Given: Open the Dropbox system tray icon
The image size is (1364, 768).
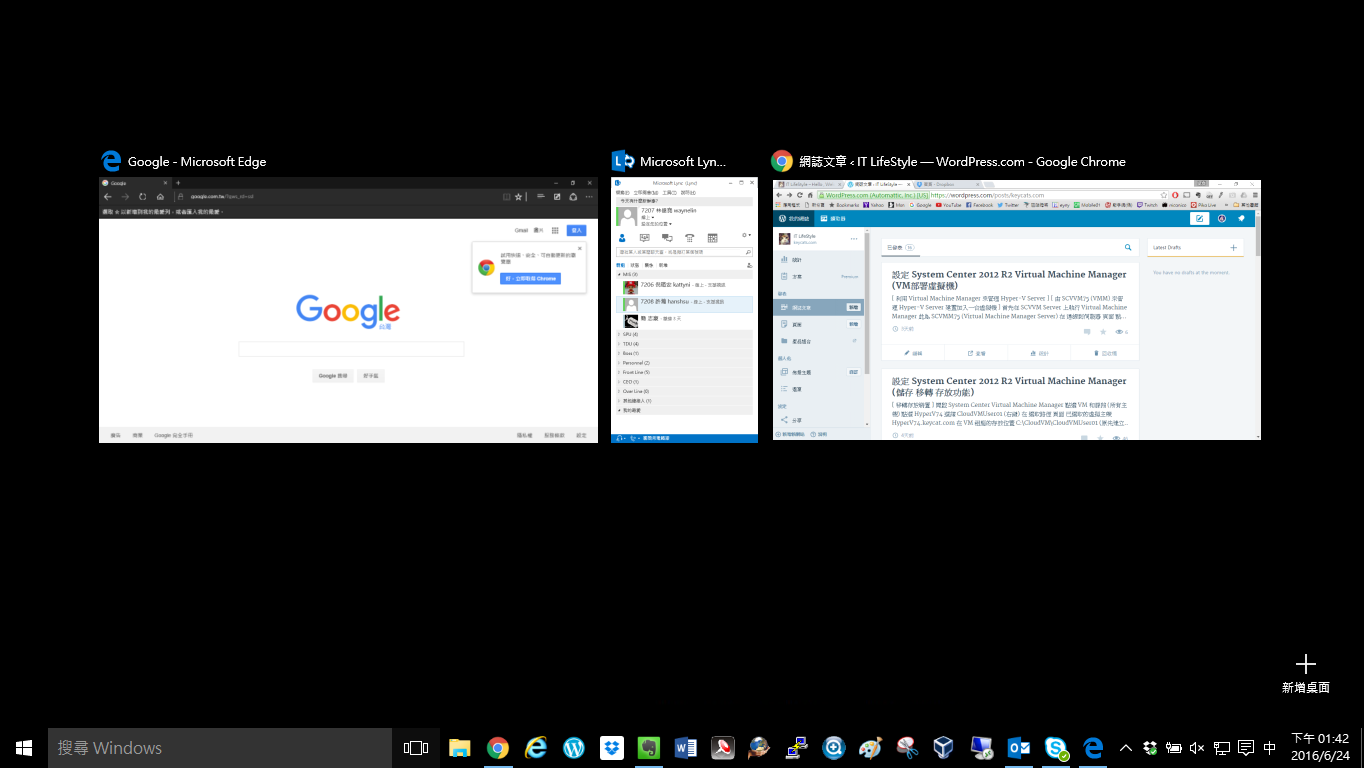Looking at the screenshot, I should click(1149, 748).
